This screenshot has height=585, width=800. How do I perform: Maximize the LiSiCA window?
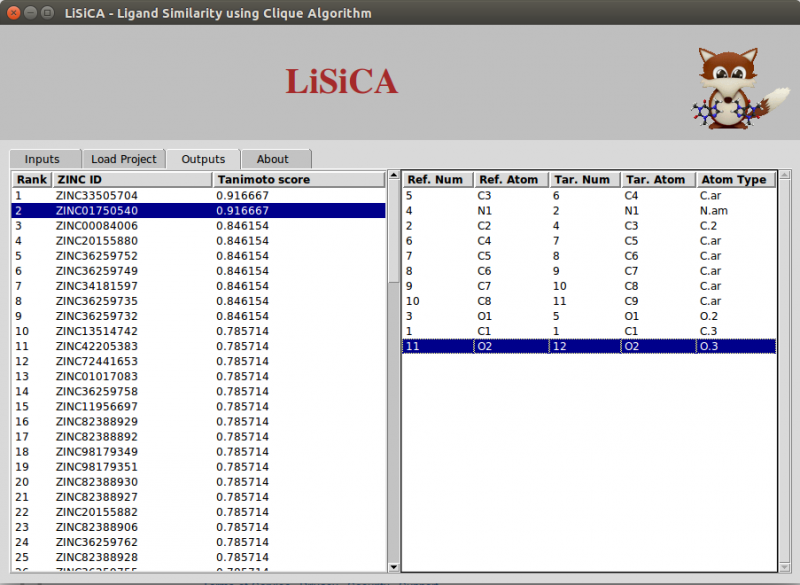point(49,13)
